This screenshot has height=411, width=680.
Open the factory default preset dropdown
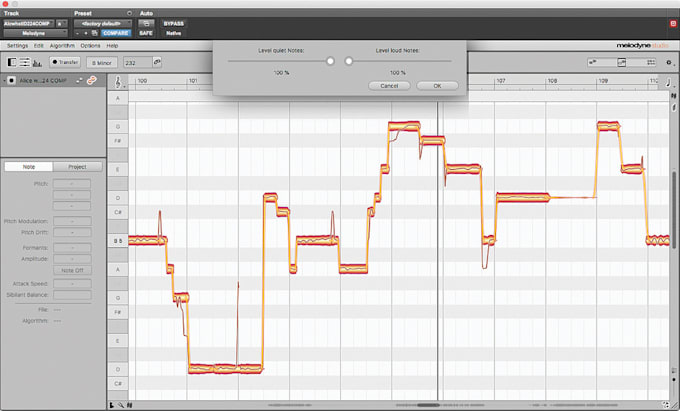pyautogui.click(x=103, y=23)
